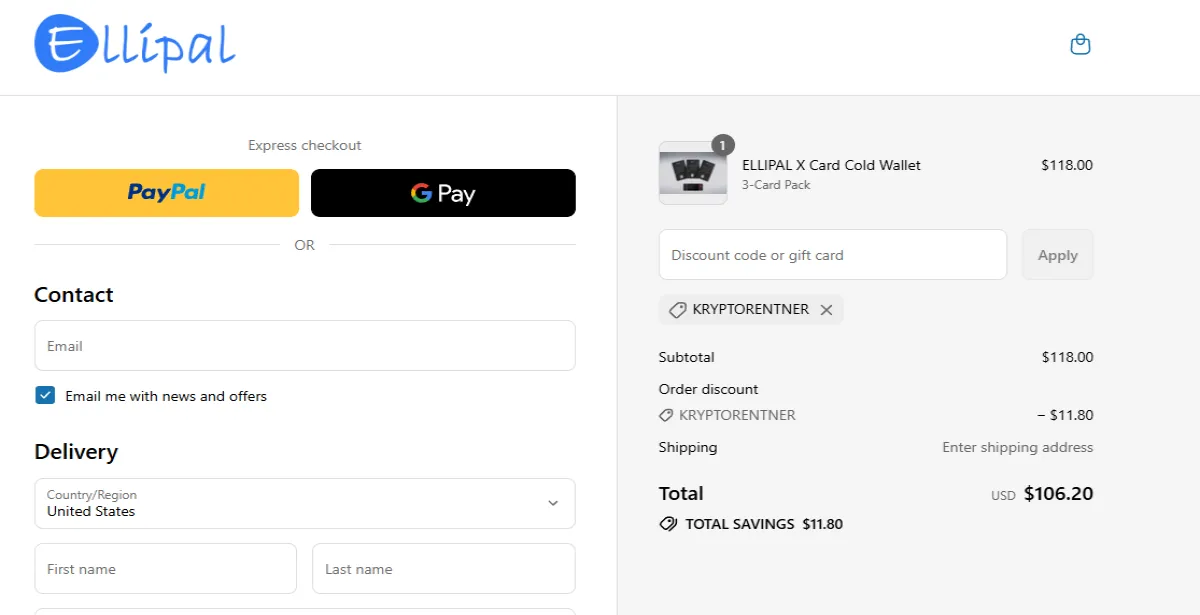Click the Email input field
The width and height of the screenshot is (1200, 615).
[x=305, y=345]
